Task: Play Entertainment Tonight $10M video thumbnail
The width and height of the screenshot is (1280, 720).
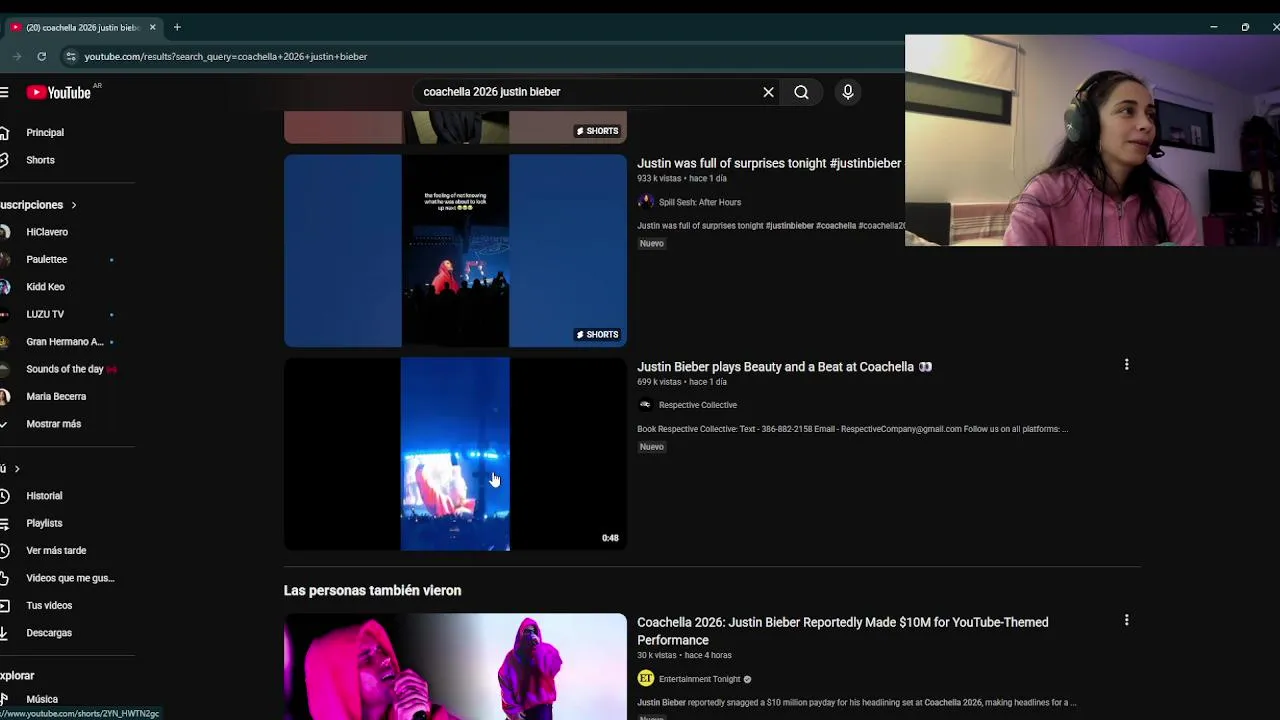Action: pos(455,667)
